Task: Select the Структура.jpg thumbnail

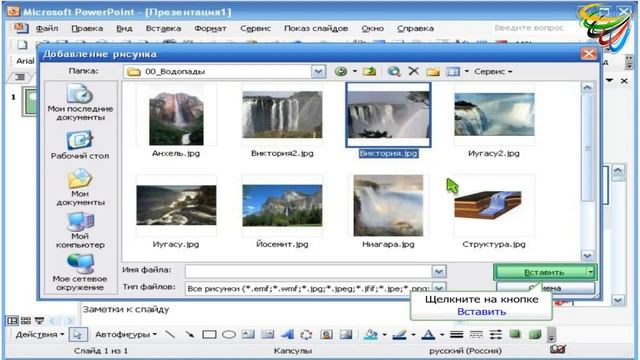Action: coord(494,205)
